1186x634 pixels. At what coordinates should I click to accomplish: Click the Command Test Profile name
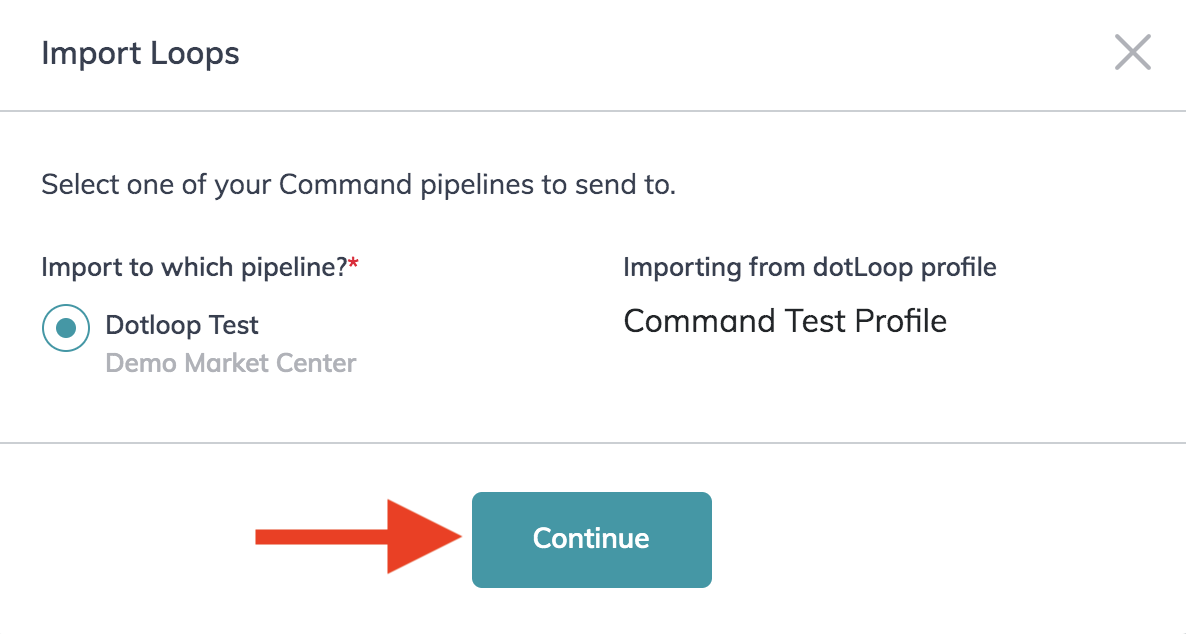coord(784,321)
